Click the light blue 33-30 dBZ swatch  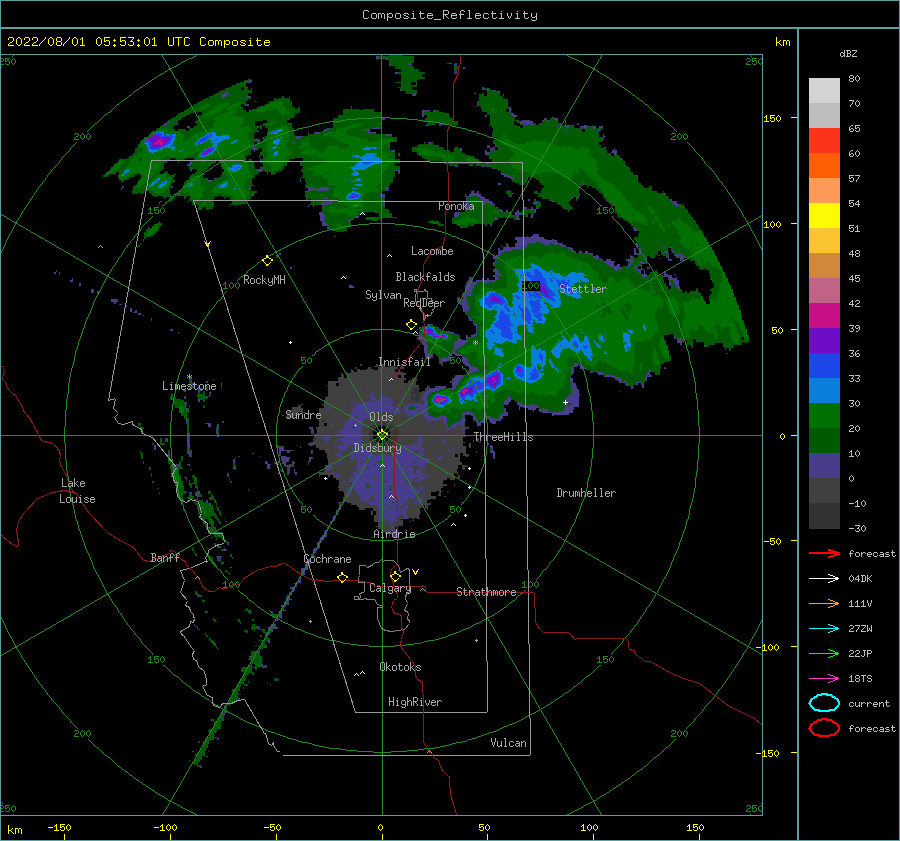tap(824, 390)
